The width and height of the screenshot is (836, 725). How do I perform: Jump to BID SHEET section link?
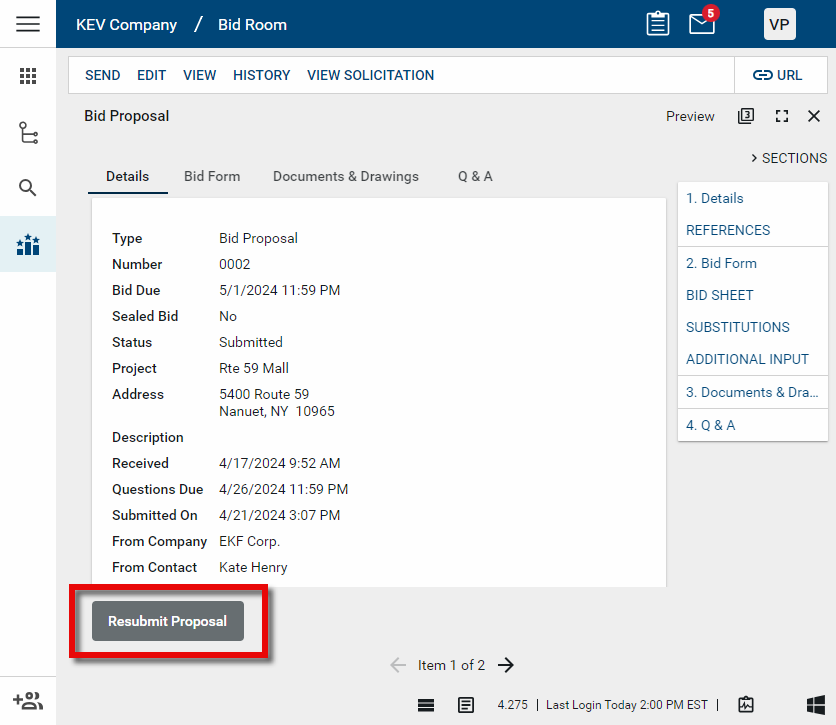pyautogui.click(x=720, y=295)
